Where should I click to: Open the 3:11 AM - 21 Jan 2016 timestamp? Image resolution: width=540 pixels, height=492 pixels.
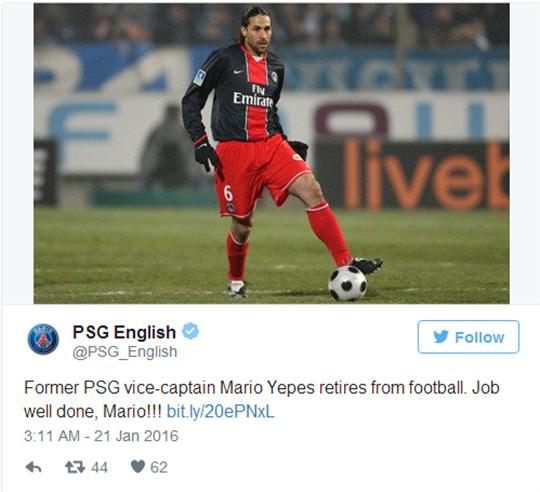click(101, 436)
